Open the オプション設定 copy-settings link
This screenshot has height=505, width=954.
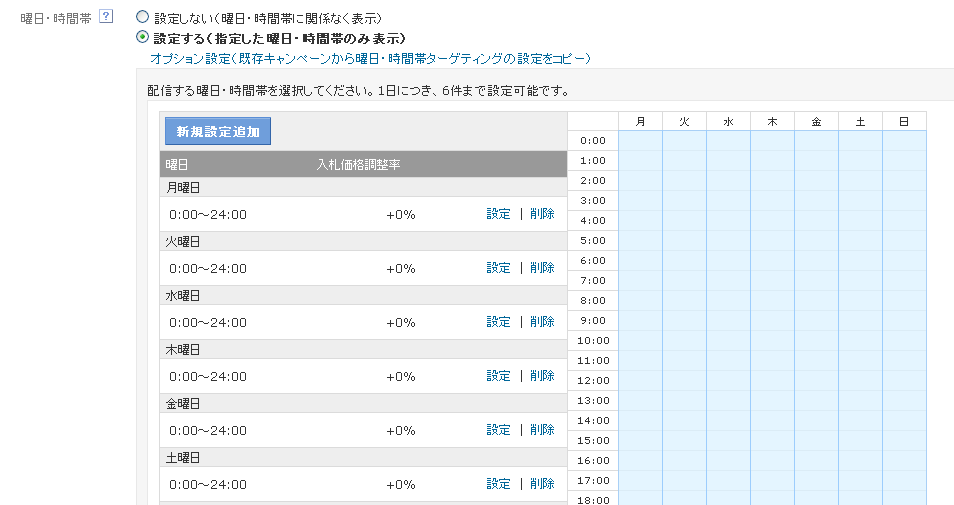(x=370, y=58)
